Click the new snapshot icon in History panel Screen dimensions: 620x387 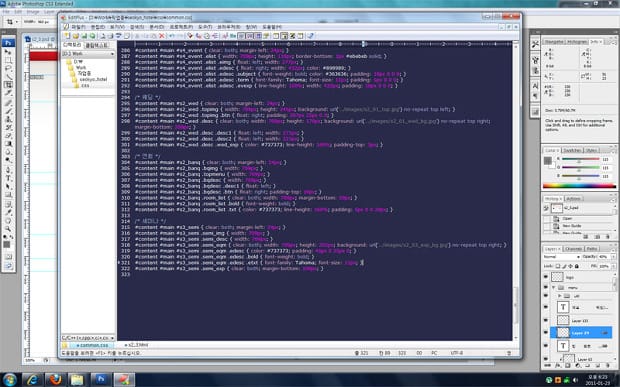(x=597, y=236)
